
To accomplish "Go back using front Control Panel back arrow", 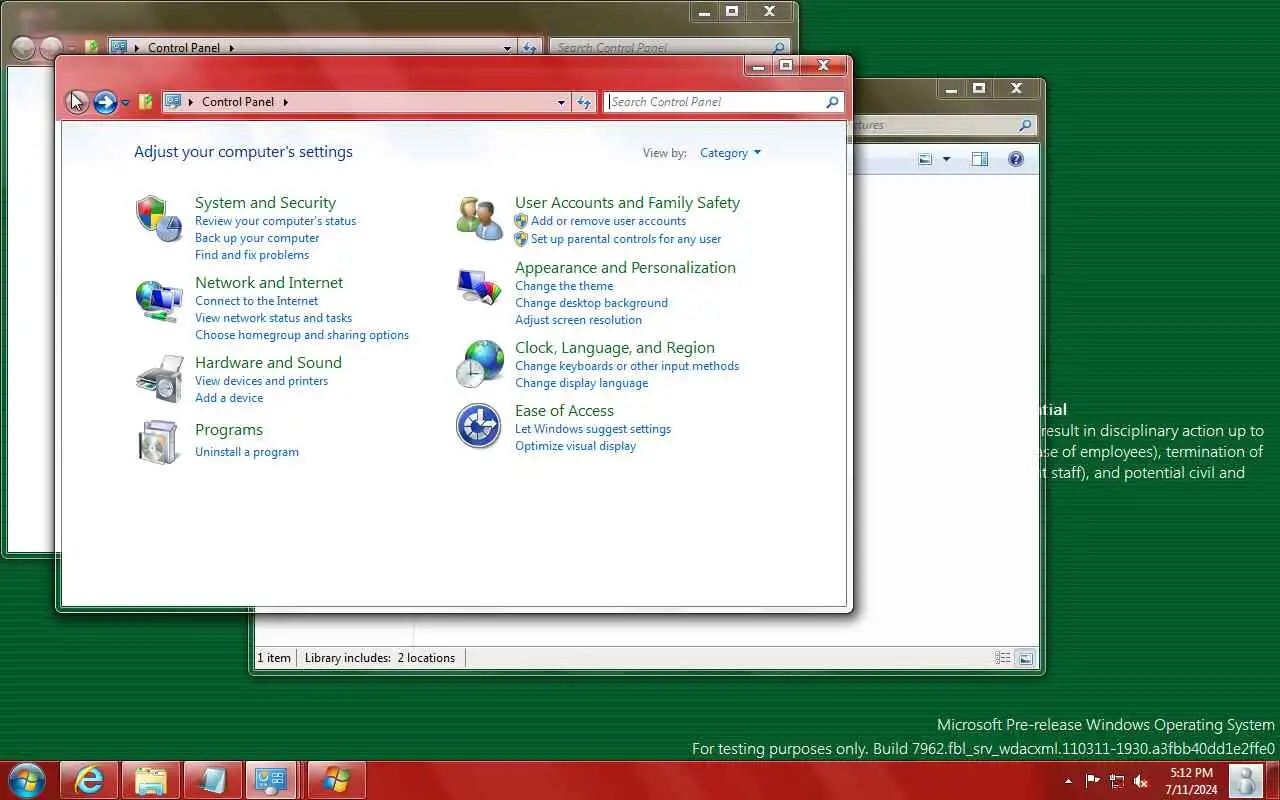I will (x=77, y=102).
